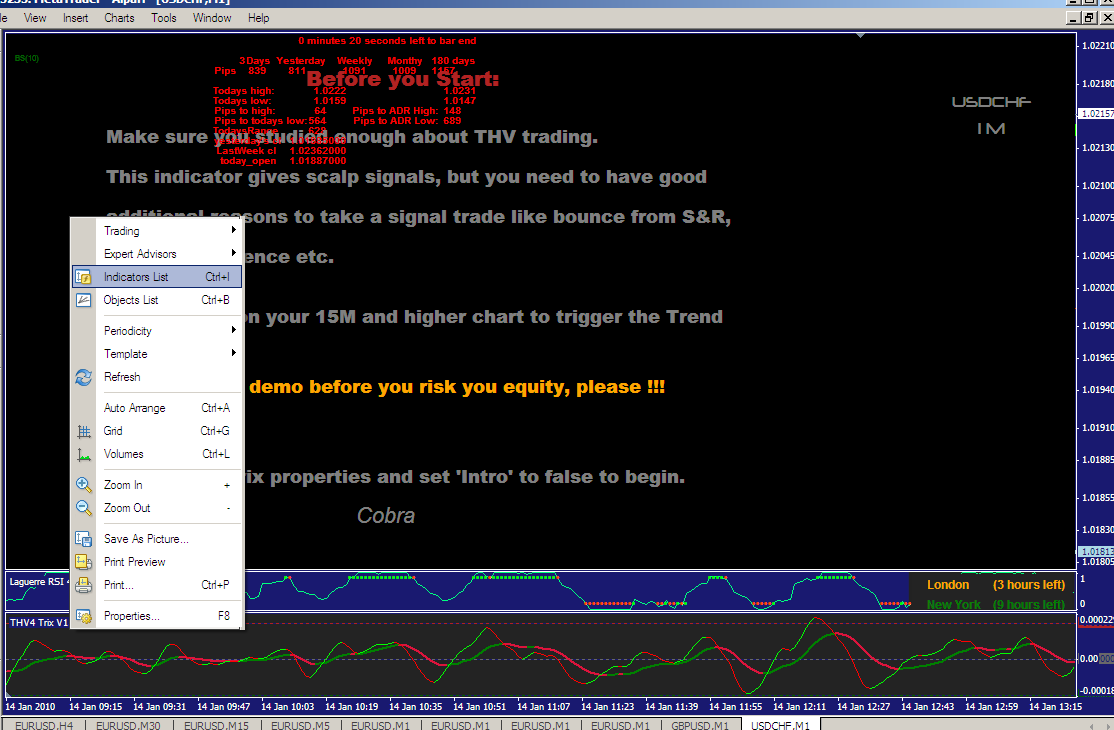Click the Laguerre RSI indicator label
Screen dimensions: 1114x730
point(38,582)
